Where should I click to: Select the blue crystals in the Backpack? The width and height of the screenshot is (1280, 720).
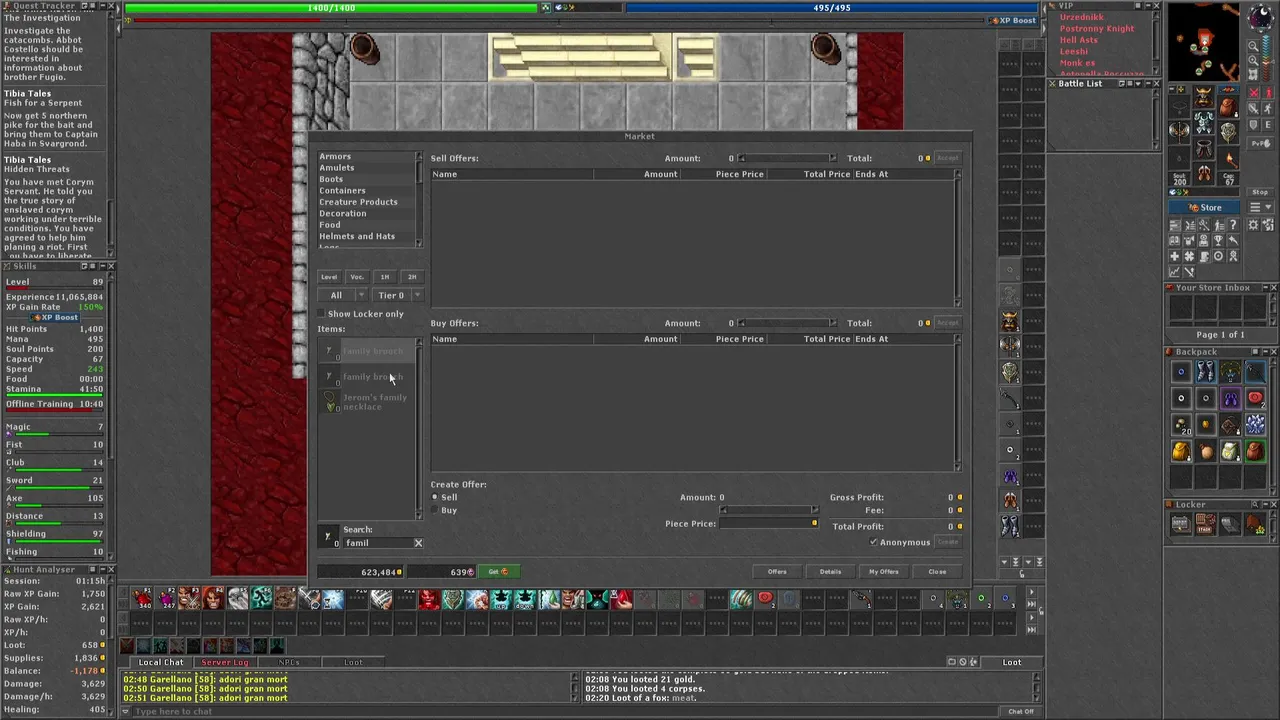click(1255, 424)
